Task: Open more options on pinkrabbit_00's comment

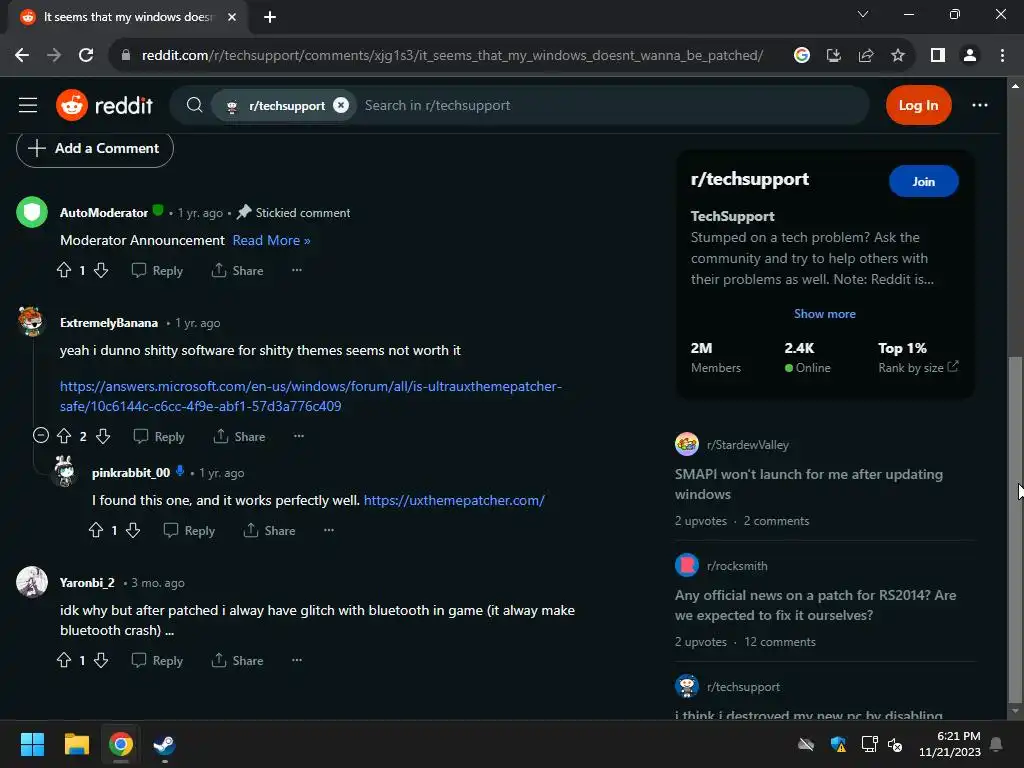Action: 328,530
